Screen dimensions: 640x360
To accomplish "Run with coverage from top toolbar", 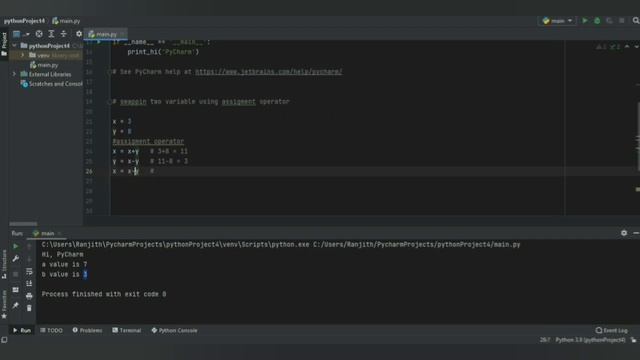I will 609,20.
